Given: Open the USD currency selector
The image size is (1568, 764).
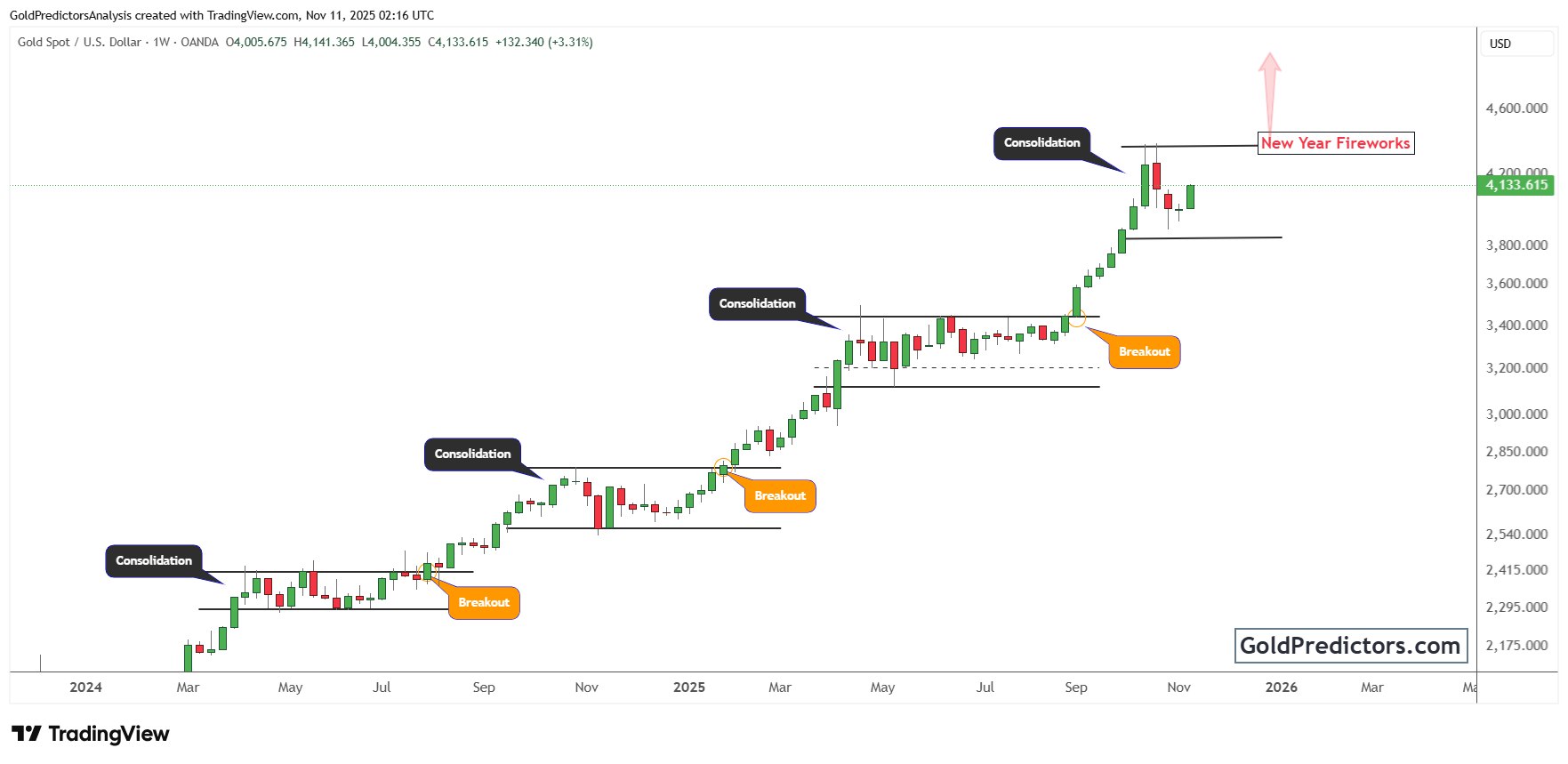Looking at the screenshot, I should tap(1500, 44).
